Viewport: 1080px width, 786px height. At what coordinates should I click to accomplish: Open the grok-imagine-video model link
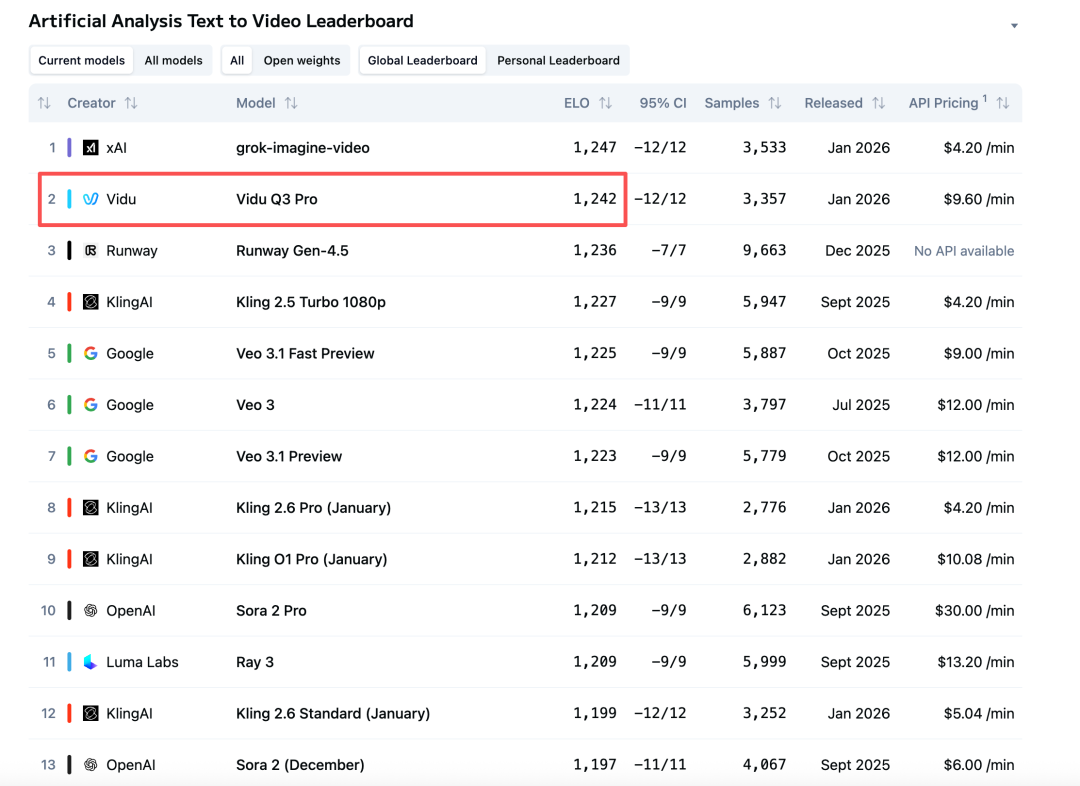click(302, 148)
